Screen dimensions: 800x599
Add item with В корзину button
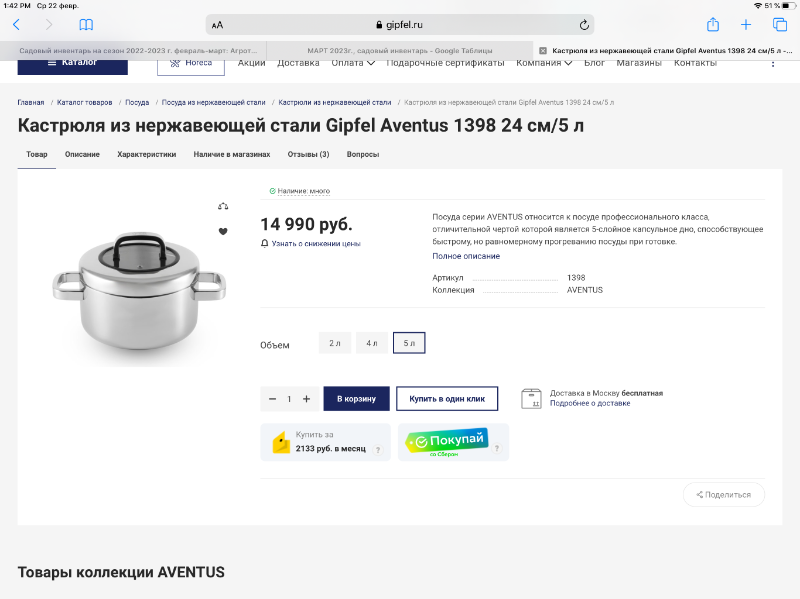tap(356, 398)
